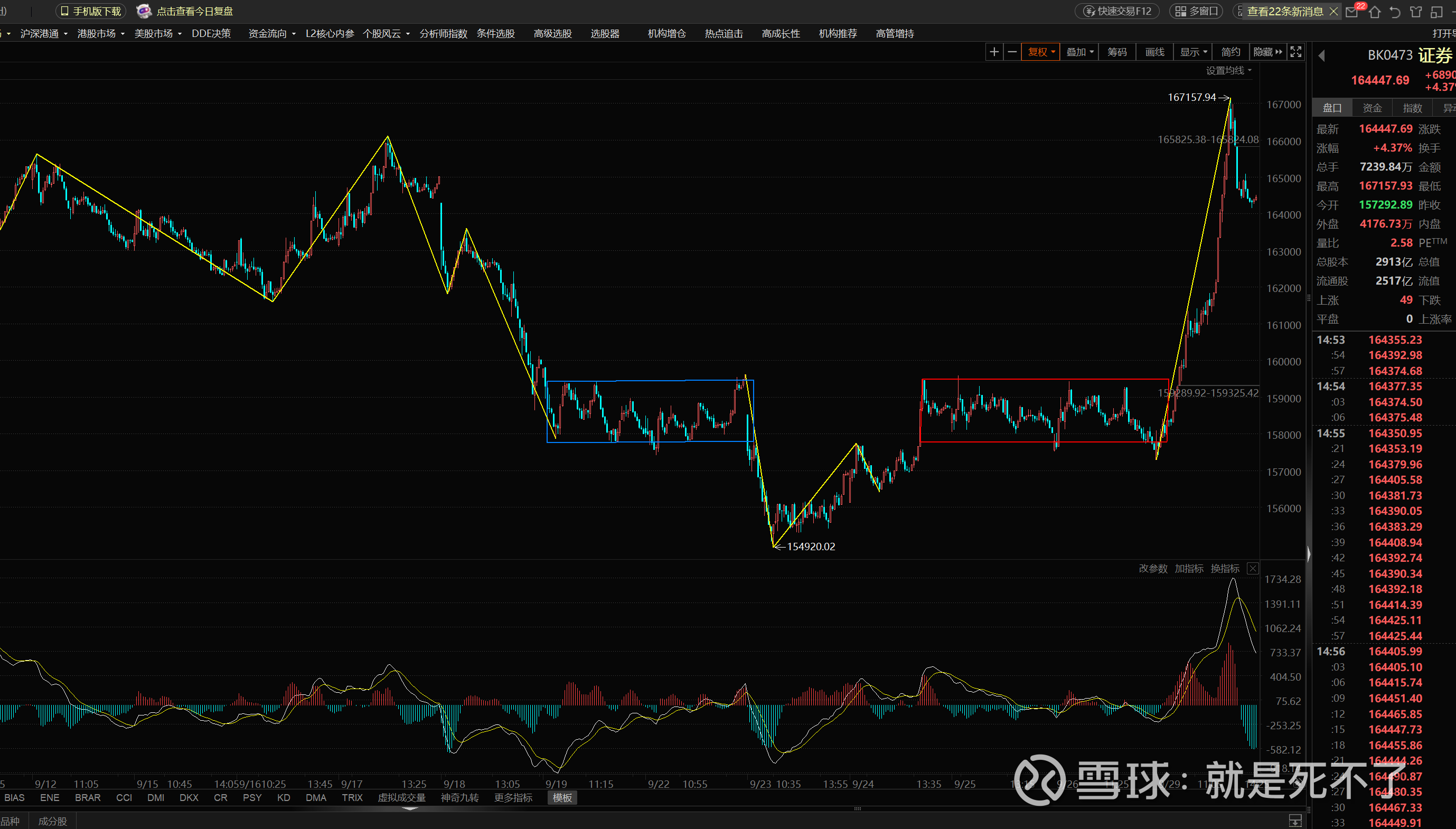Expand the 叠加 overlay dropdown
The image size is (1456, 829).
coord(1079,52)
